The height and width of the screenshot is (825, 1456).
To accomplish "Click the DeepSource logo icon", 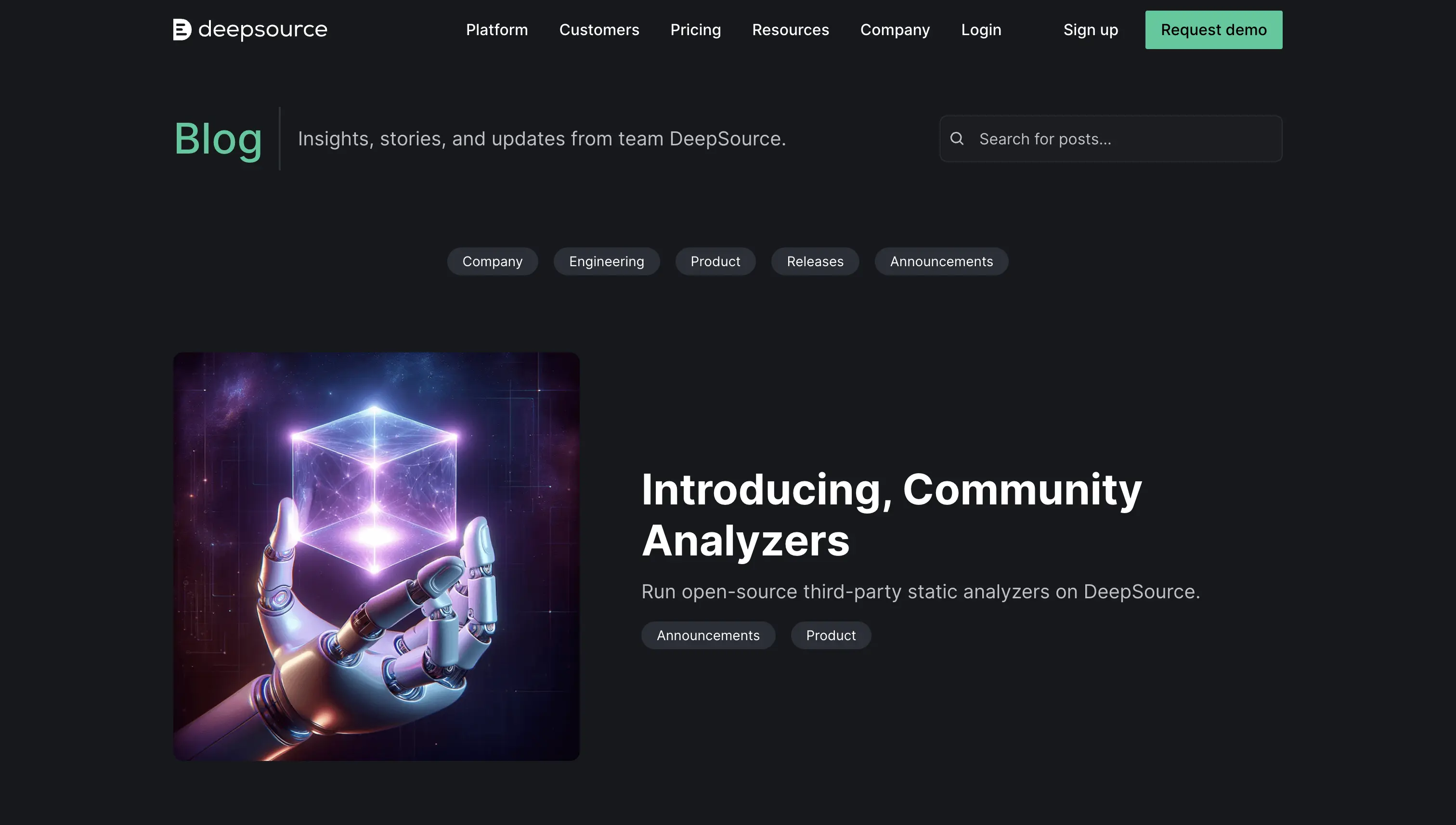I will coord(182,29).
